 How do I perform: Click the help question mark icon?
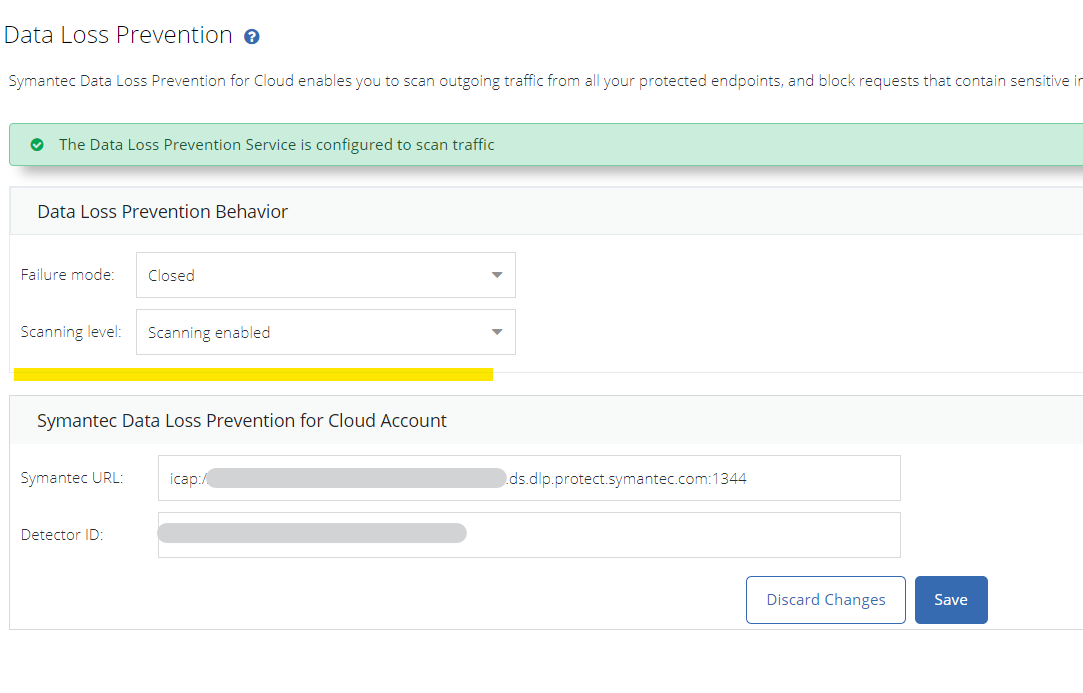[252, 37]
